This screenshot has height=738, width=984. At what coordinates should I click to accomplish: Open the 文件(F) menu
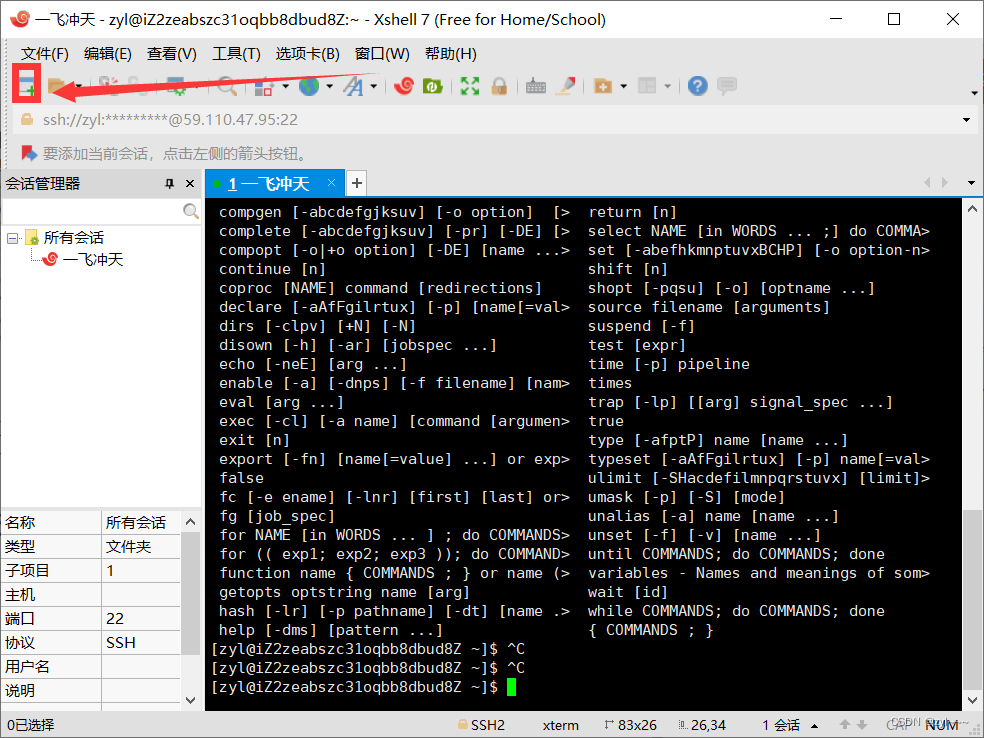tap(45, 54)
